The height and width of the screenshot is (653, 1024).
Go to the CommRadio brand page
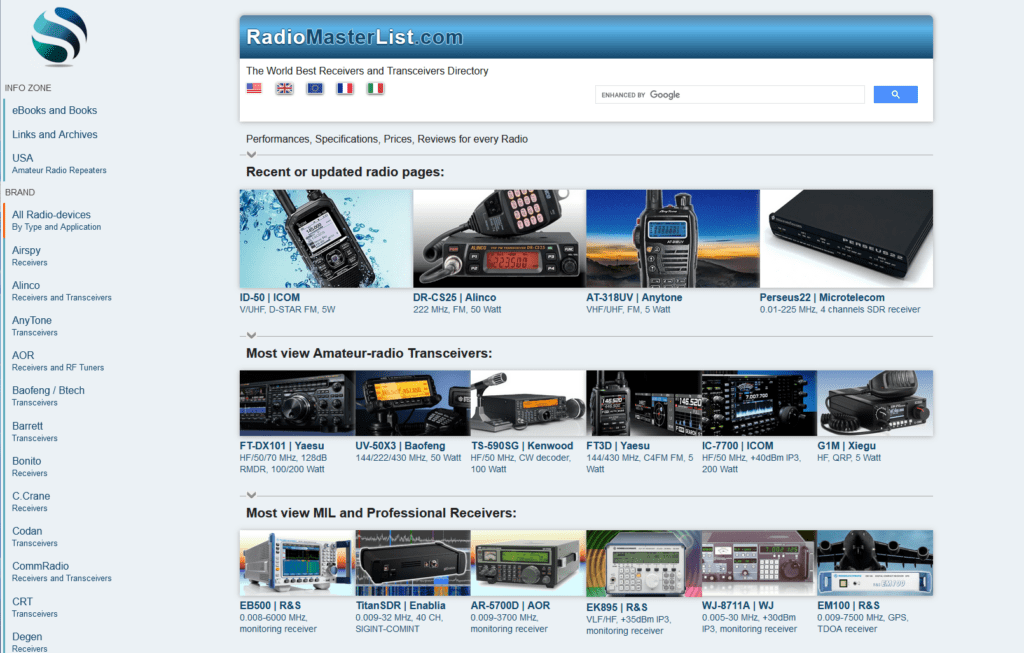click(x=61, y=572)
